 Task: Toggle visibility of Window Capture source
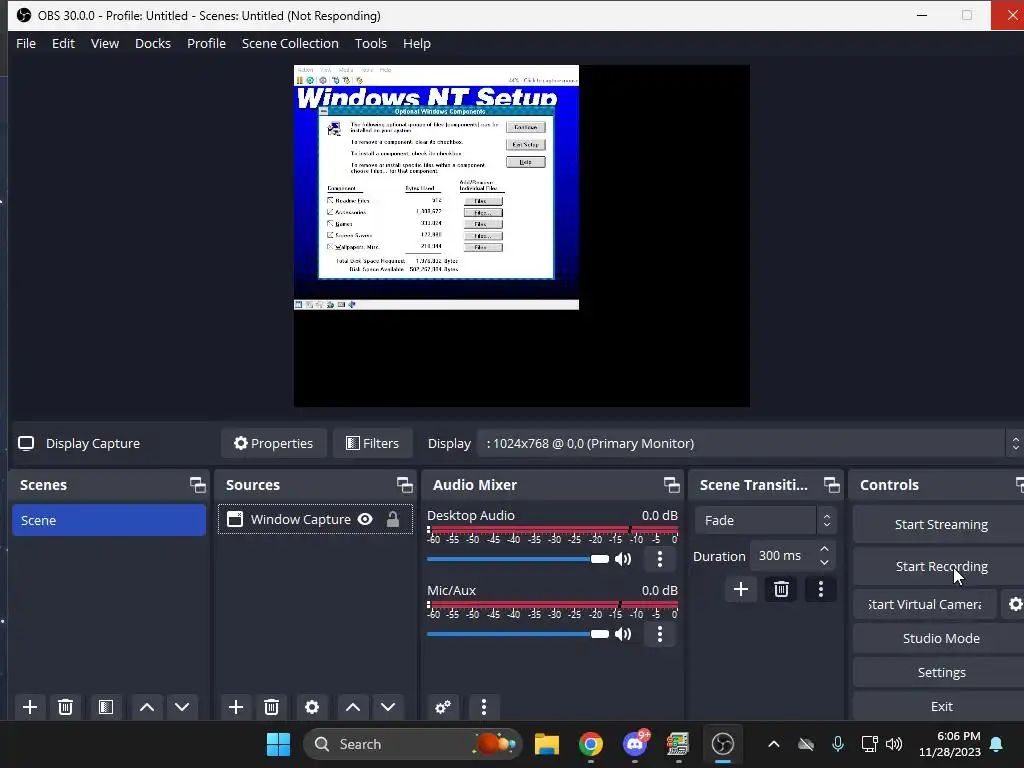(365, 519)
